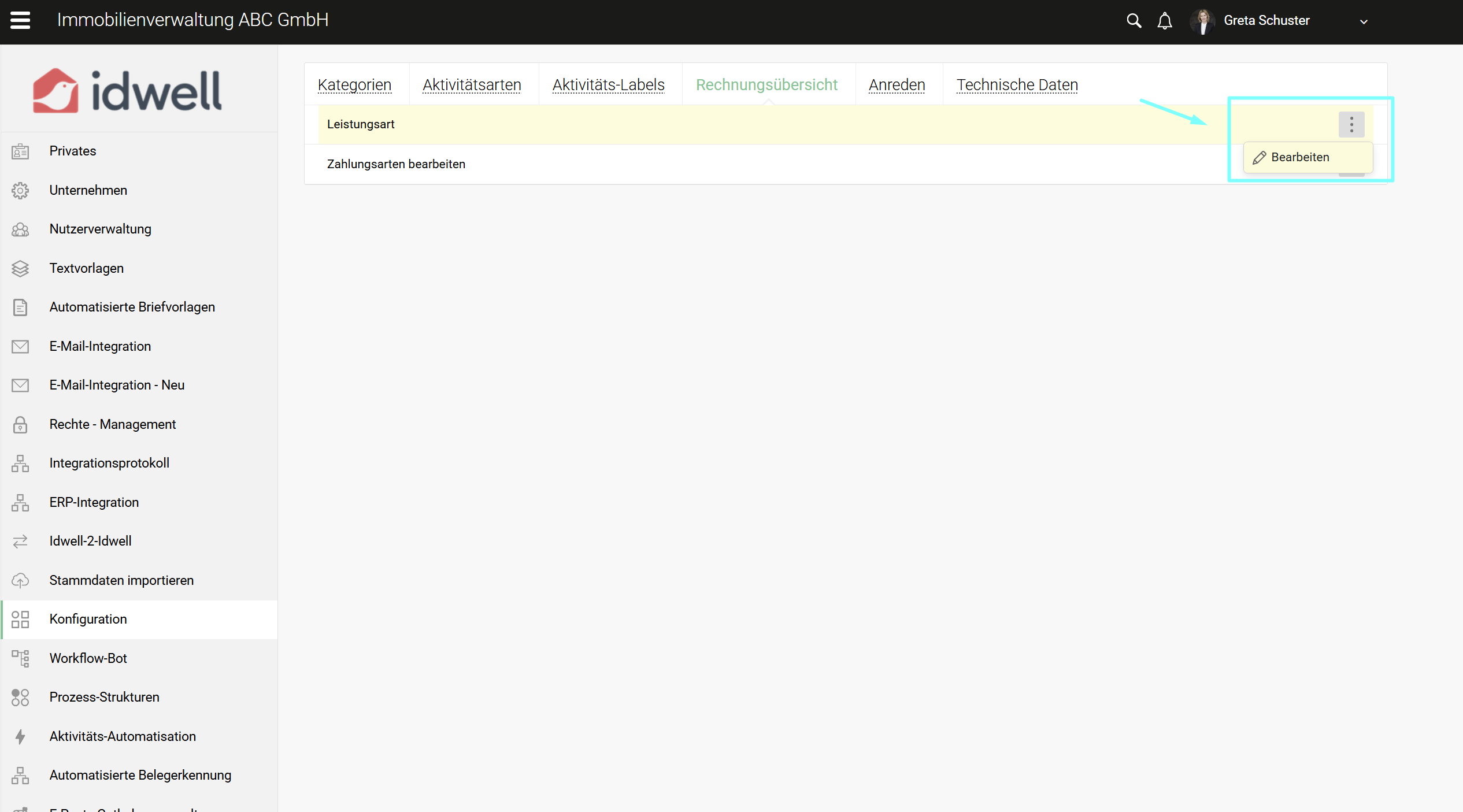This screenshot has height=812, width=1463.
Task: Click the search magnifier icon
Action: (x=1134, y=21)
